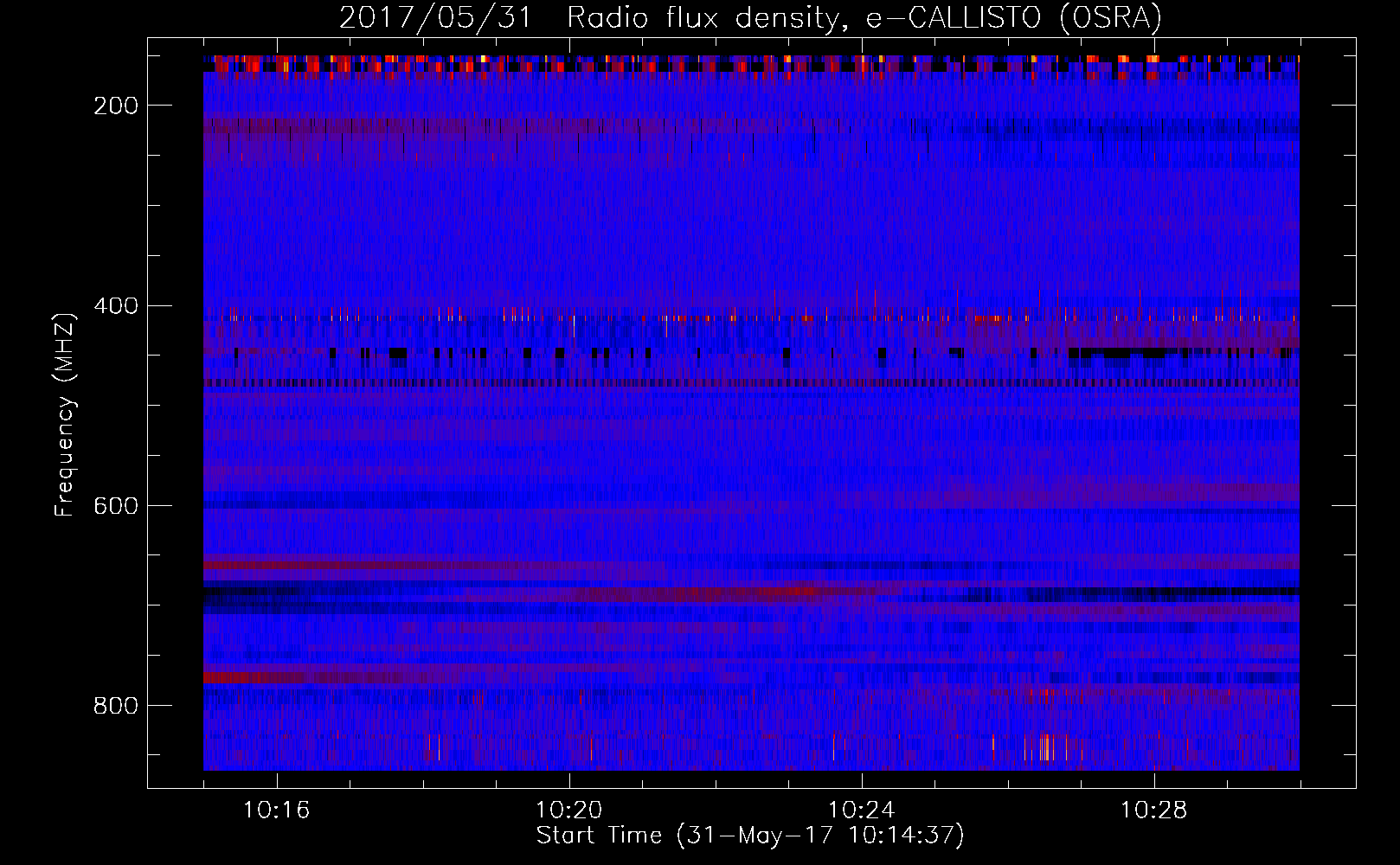The height and width of the screenshot is (865, 1400).
Task: Click the plot title '2017/05/31 Radio flux density'
Action: [x=750, y=17]
